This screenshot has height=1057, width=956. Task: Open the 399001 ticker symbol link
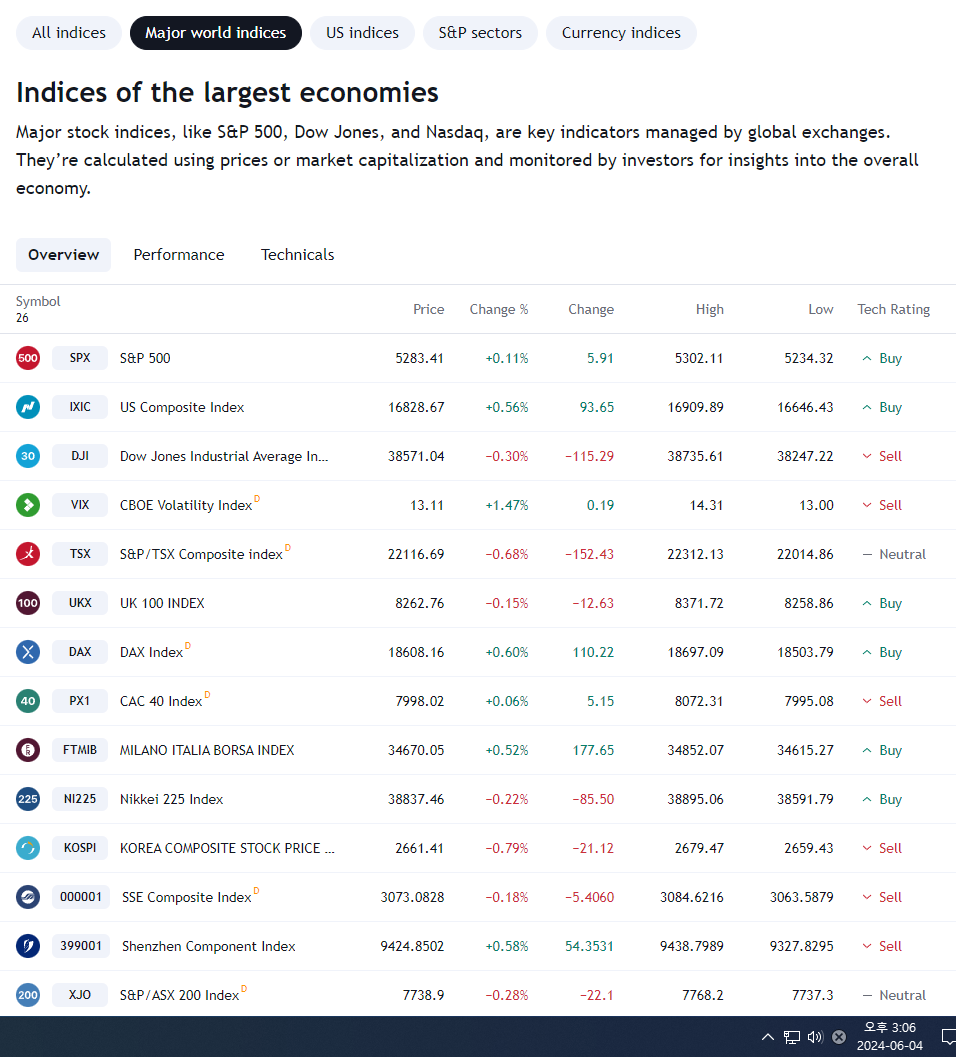(x=81, y=946)
